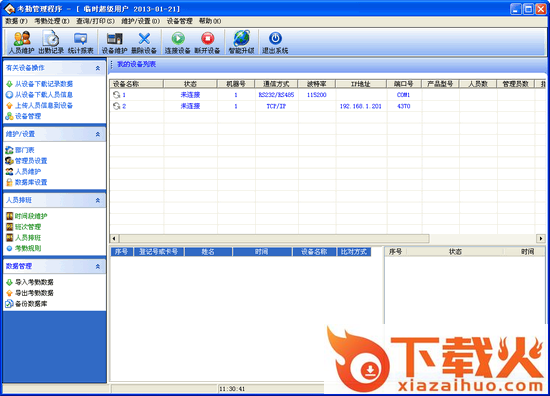This screenshot has height=396, width=550.
Task: Click 导出考勤数据 orange arrow icon
Action: coord(9,293)
